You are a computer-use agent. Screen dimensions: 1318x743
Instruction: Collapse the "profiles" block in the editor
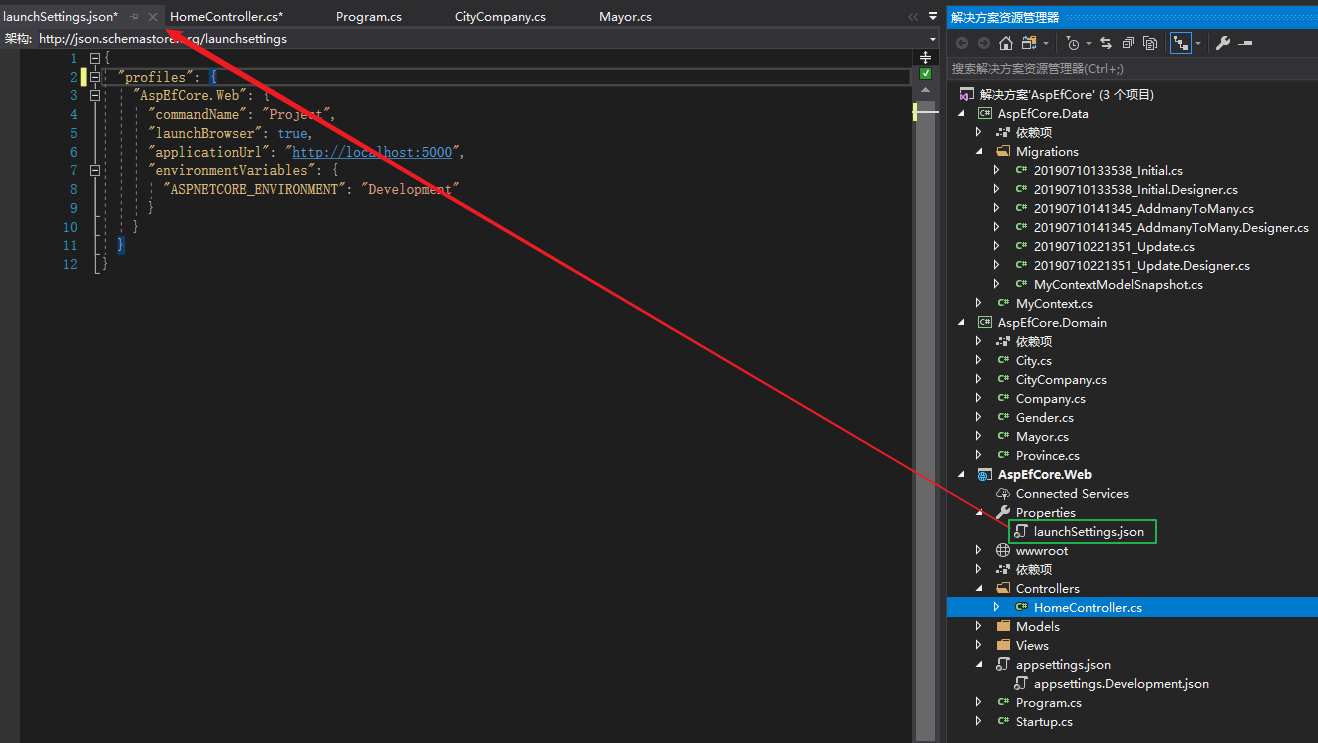(x=95, y=76)
